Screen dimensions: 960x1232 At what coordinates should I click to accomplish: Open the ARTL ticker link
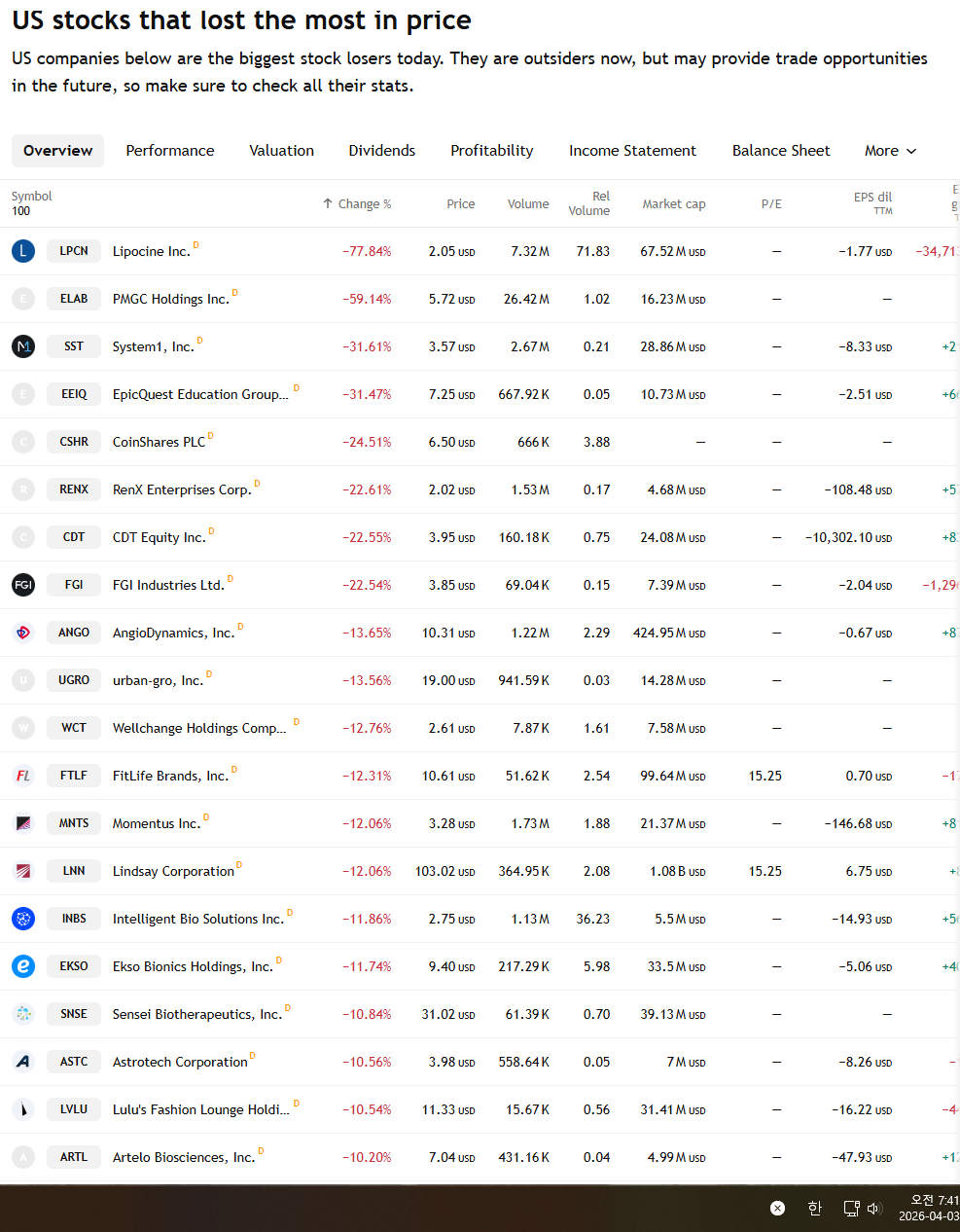[x=74, y=1157]
